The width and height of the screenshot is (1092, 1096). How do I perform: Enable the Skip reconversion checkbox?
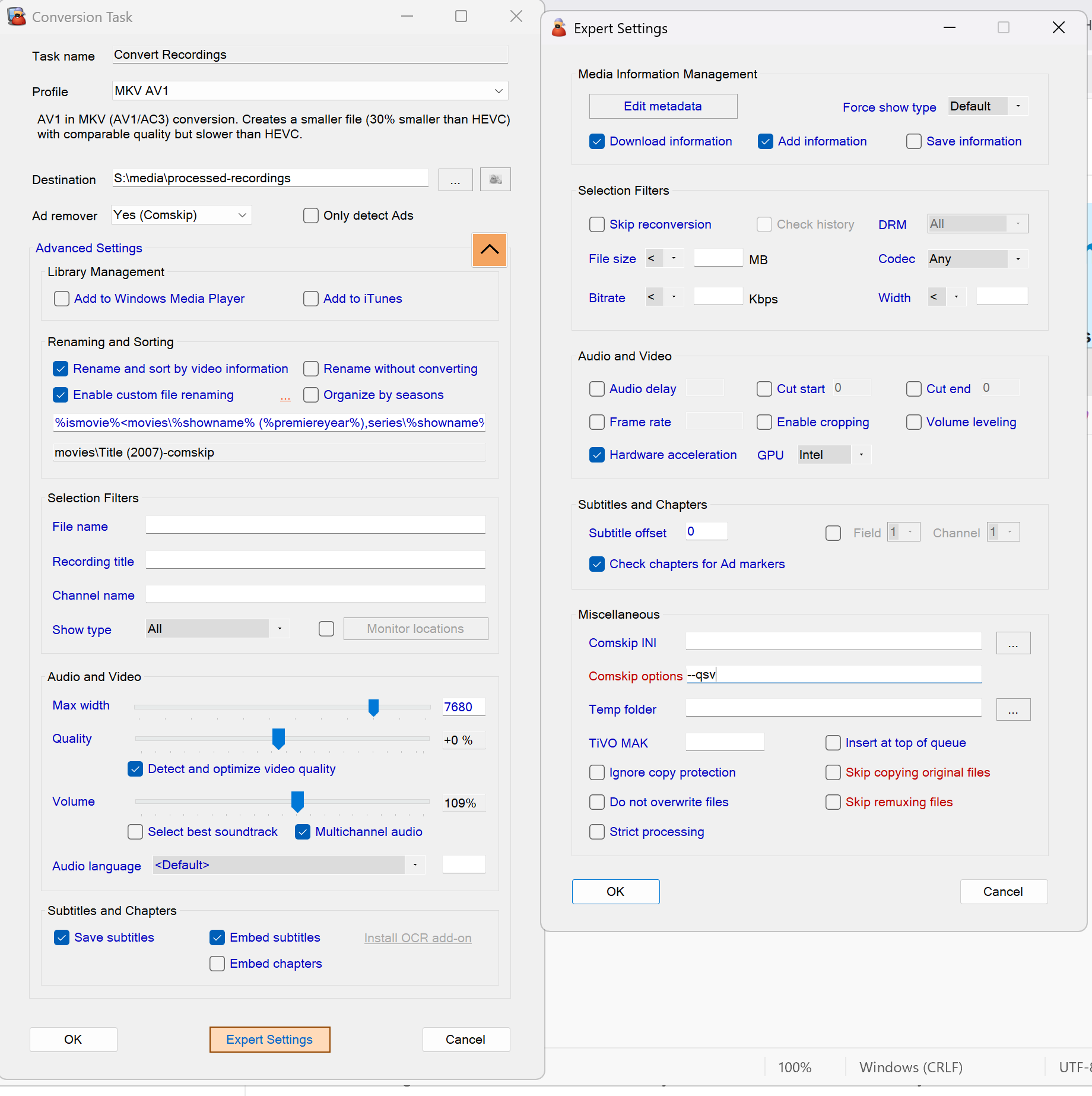596,224
